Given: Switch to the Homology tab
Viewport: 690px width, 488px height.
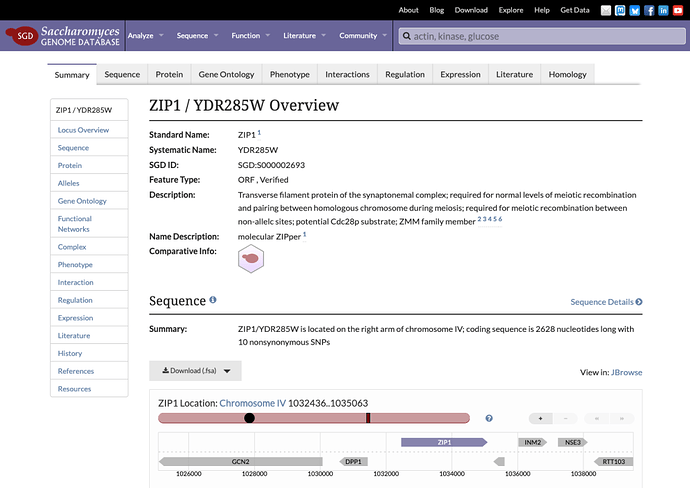Looking at the screenshot, I should tap(567, 74).
